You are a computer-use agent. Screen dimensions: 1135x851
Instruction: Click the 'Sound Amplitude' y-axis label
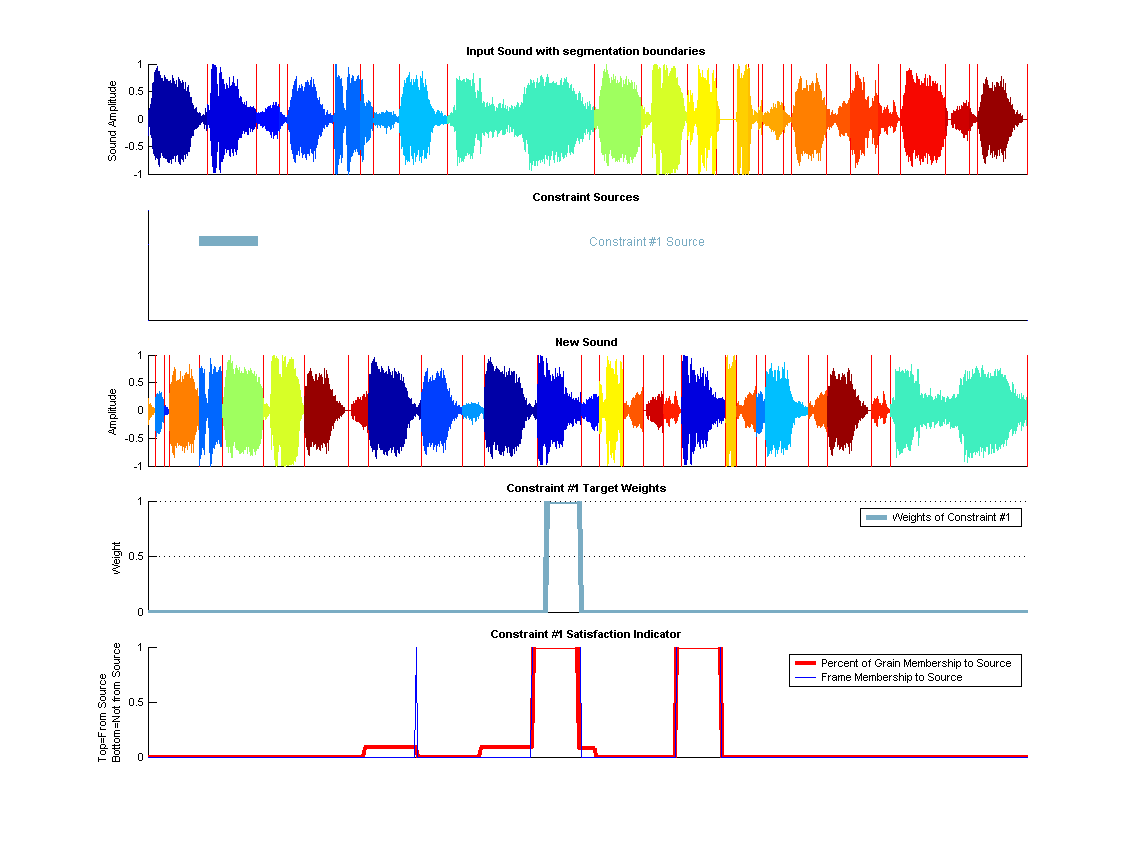[x=113, y=120]
